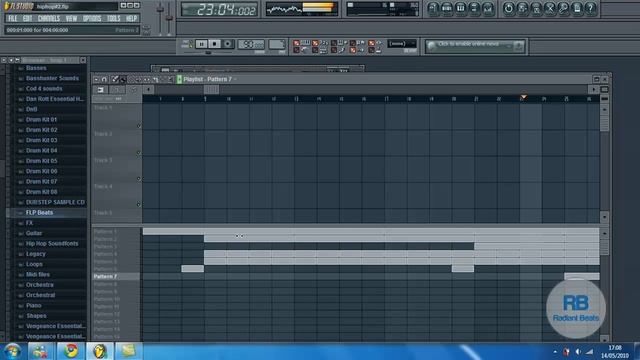Open the global snap selector showing (none)
The height and width of the screenshot is (360, 640).
click(402, 44)
